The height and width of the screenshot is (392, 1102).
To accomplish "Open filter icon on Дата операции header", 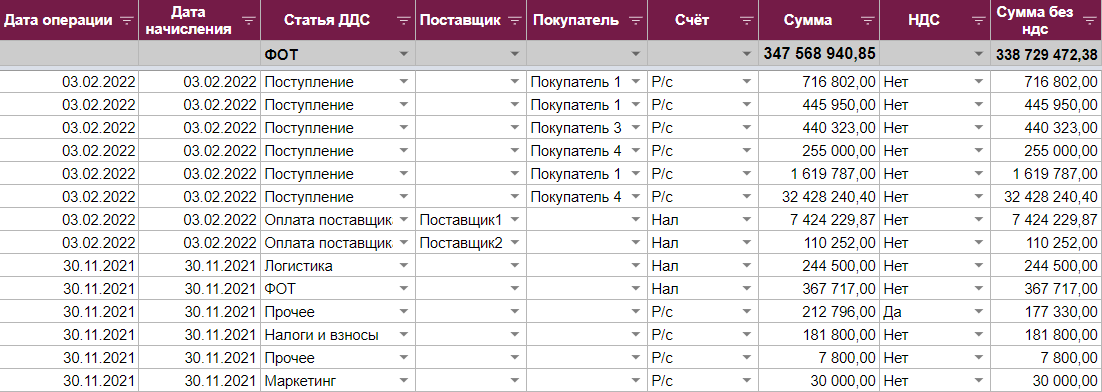I will coord(127,20).
